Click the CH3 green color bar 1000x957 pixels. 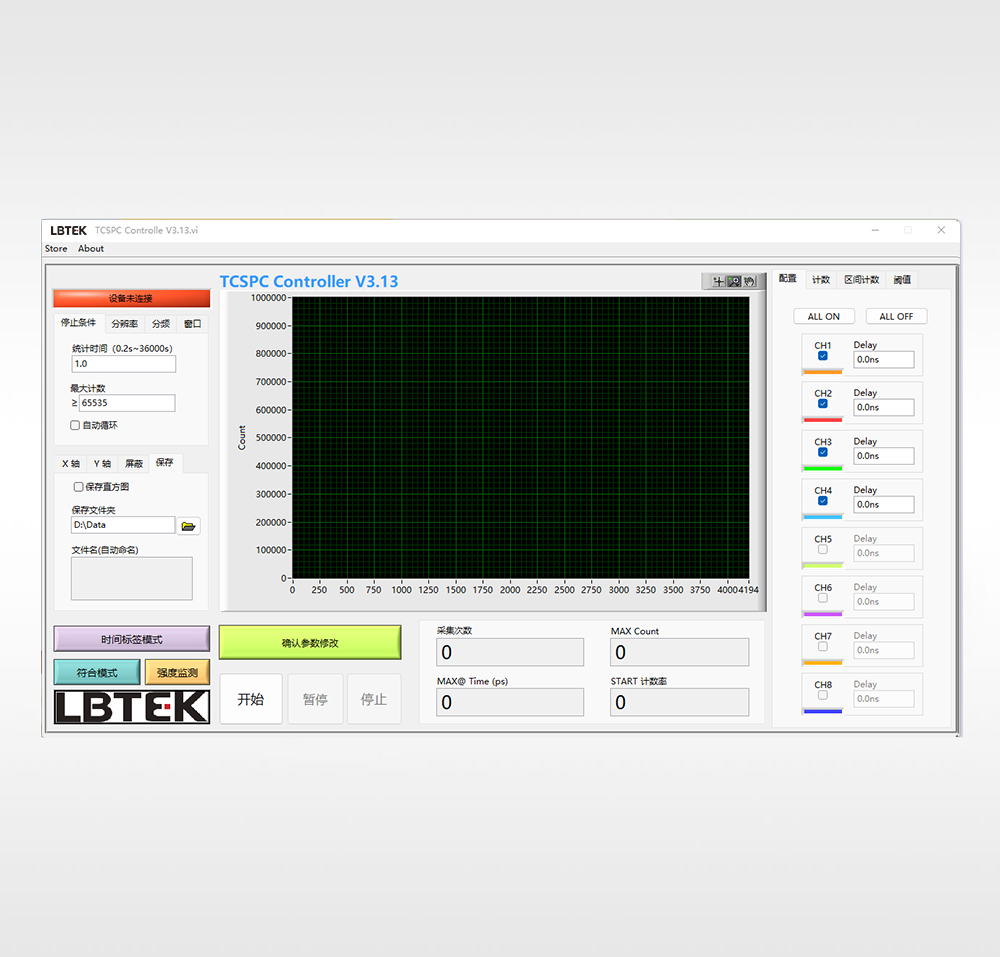(823, 468)
